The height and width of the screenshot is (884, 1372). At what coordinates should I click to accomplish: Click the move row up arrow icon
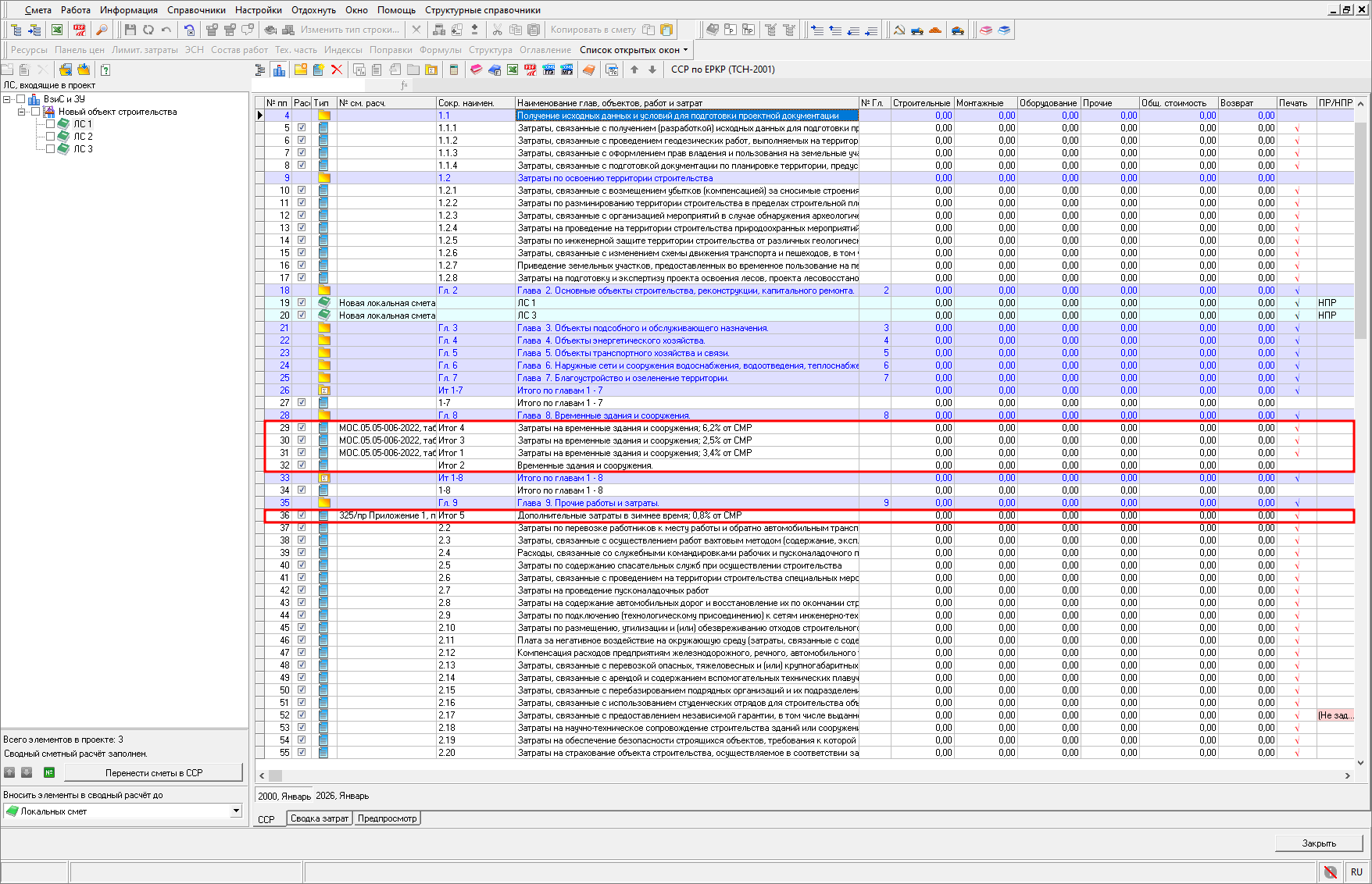tap(634, 70)
